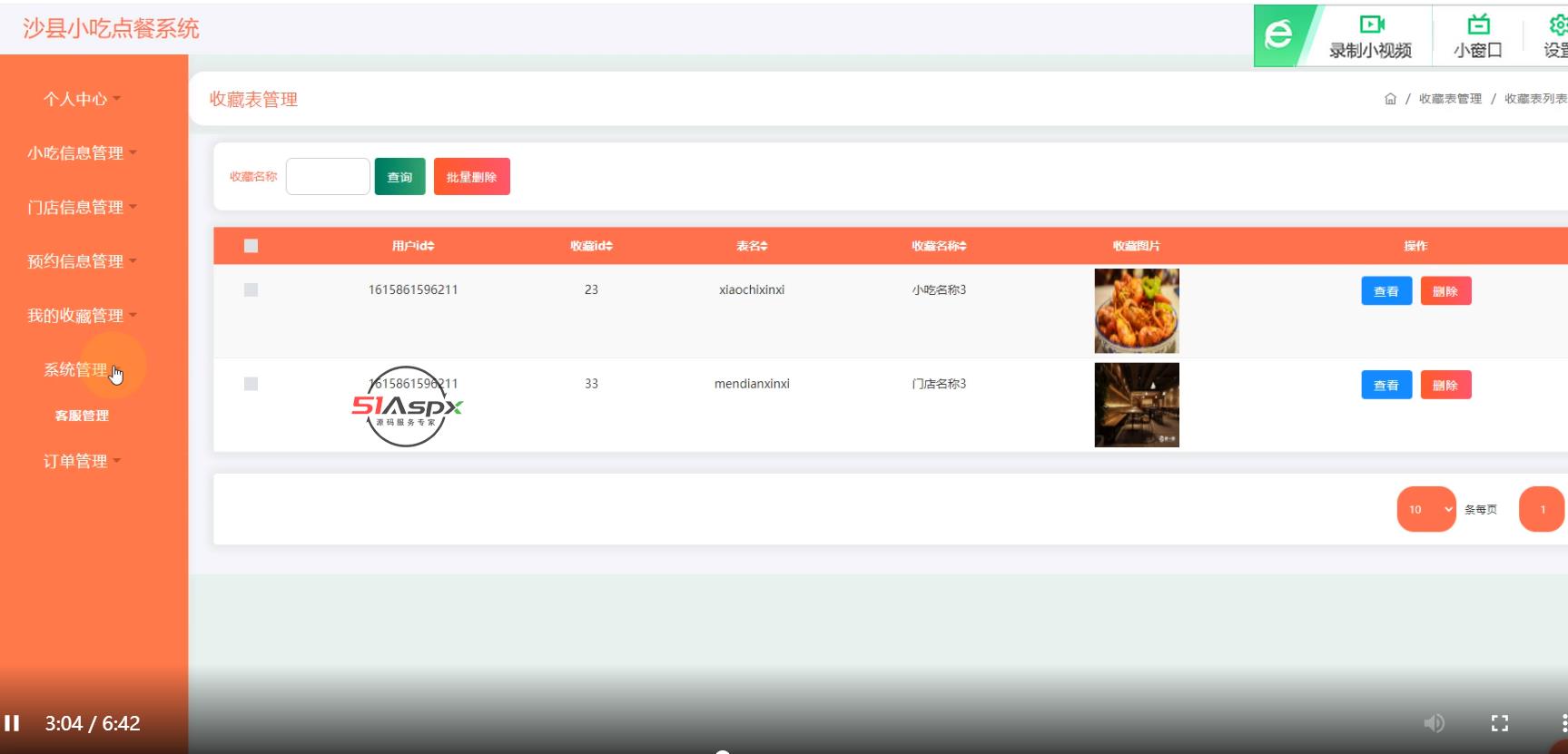Toggle the select-all header checkbox

click(251, 246)
